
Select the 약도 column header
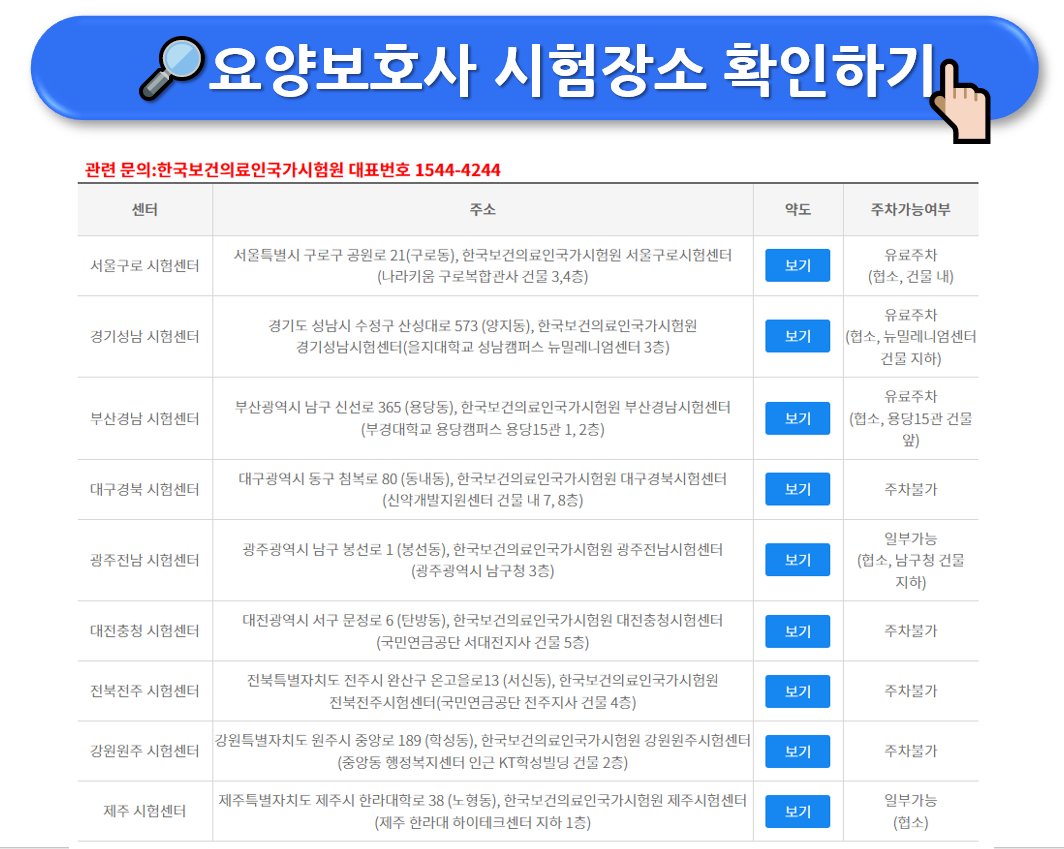tap(797, 210)
